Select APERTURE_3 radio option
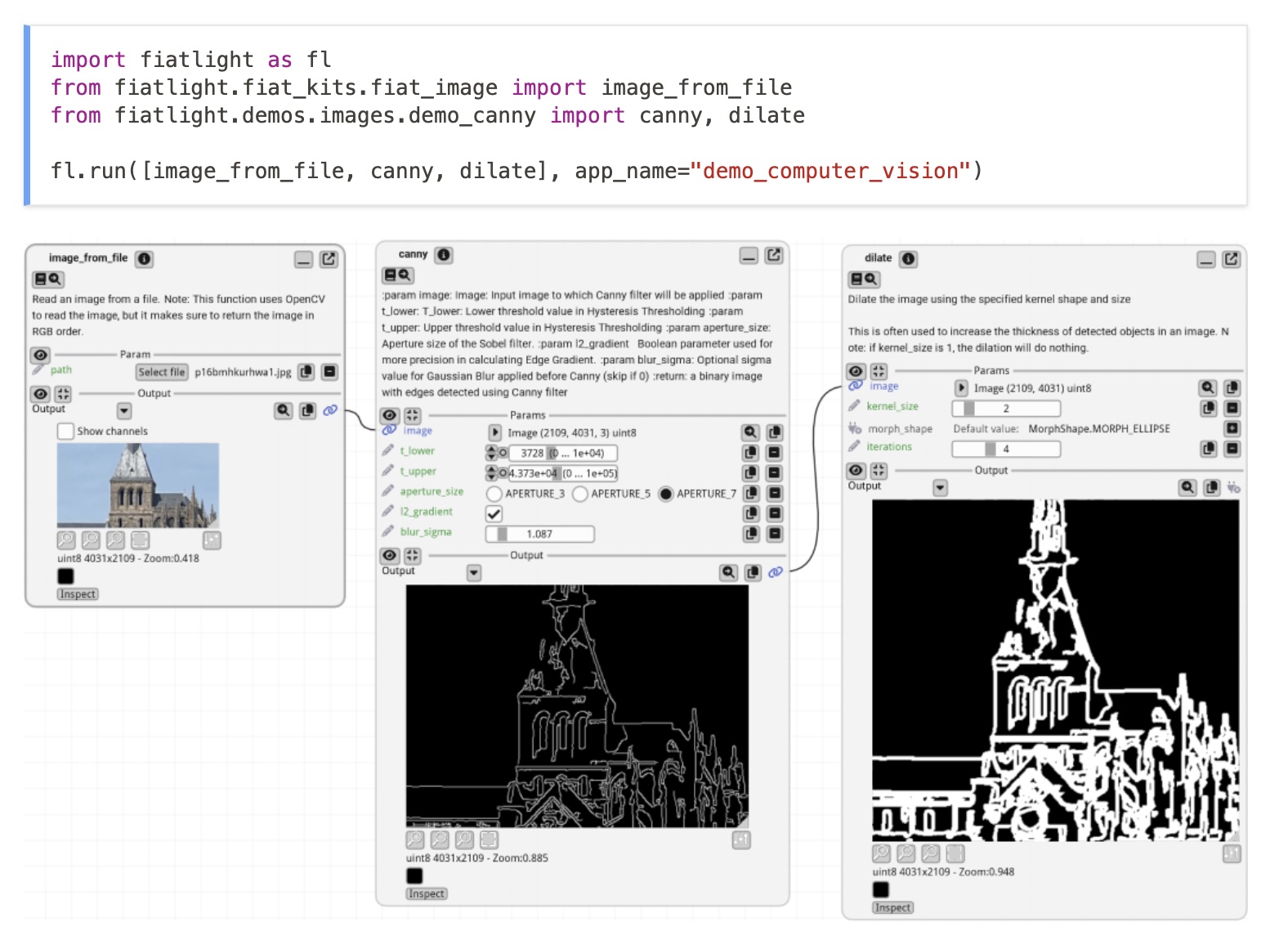1288x940 pixels. (494, 494)
